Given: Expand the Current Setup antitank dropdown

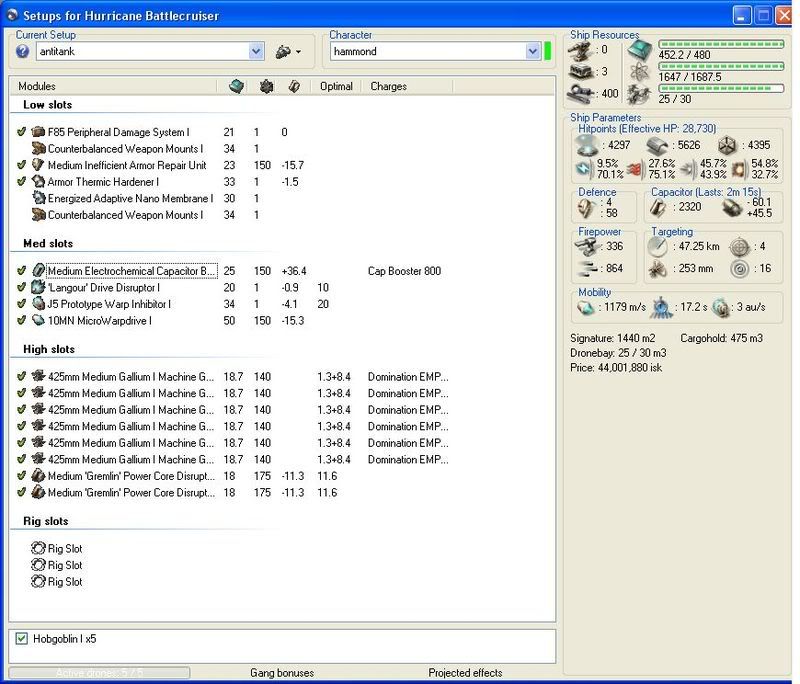Looking at the screenshot, I should pos(256,51).
